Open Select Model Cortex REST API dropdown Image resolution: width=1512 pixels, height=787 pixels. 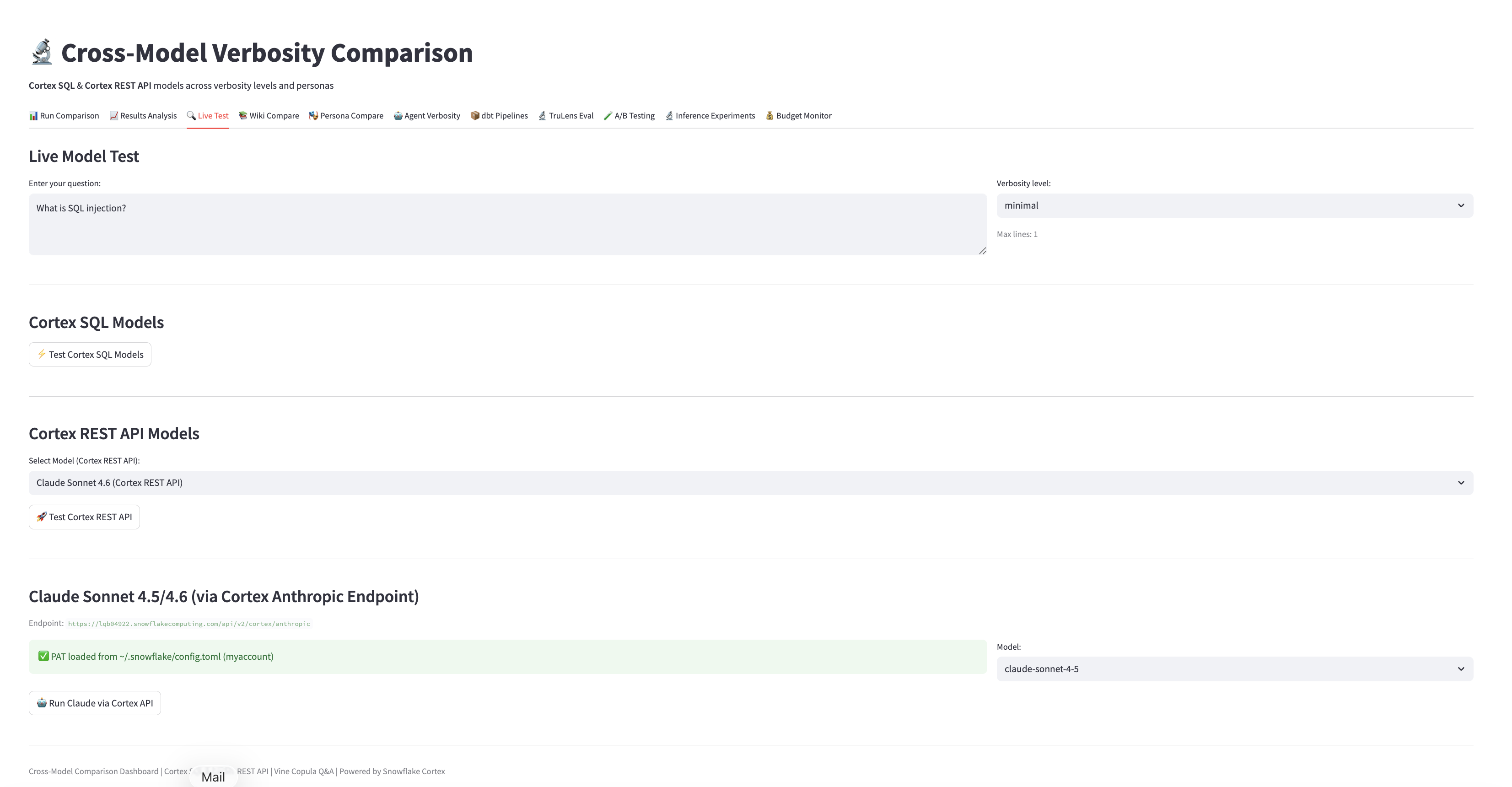coord(750,482)
